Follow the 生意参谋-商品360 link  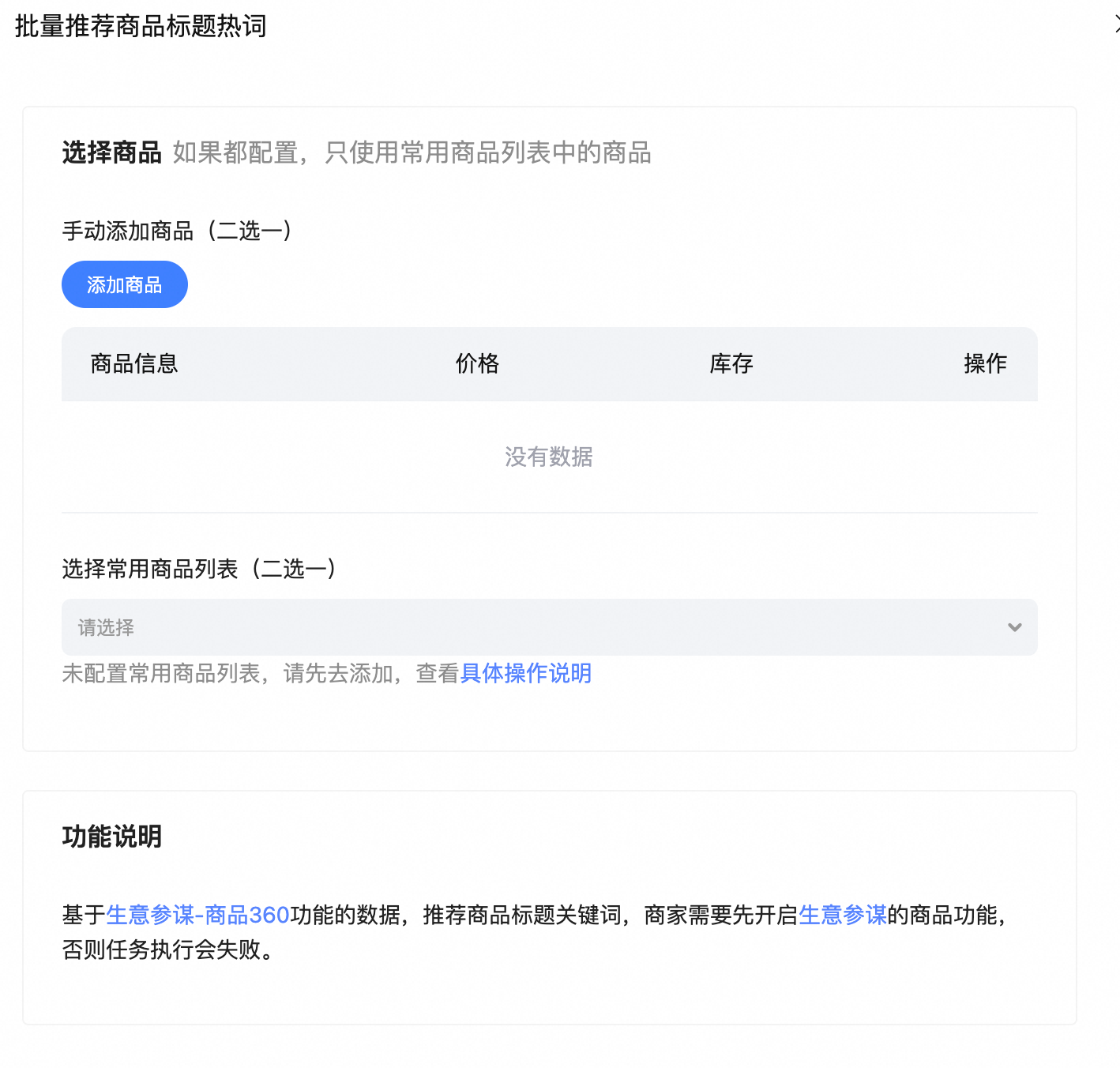pyautogui.click(x=198, y=915)
